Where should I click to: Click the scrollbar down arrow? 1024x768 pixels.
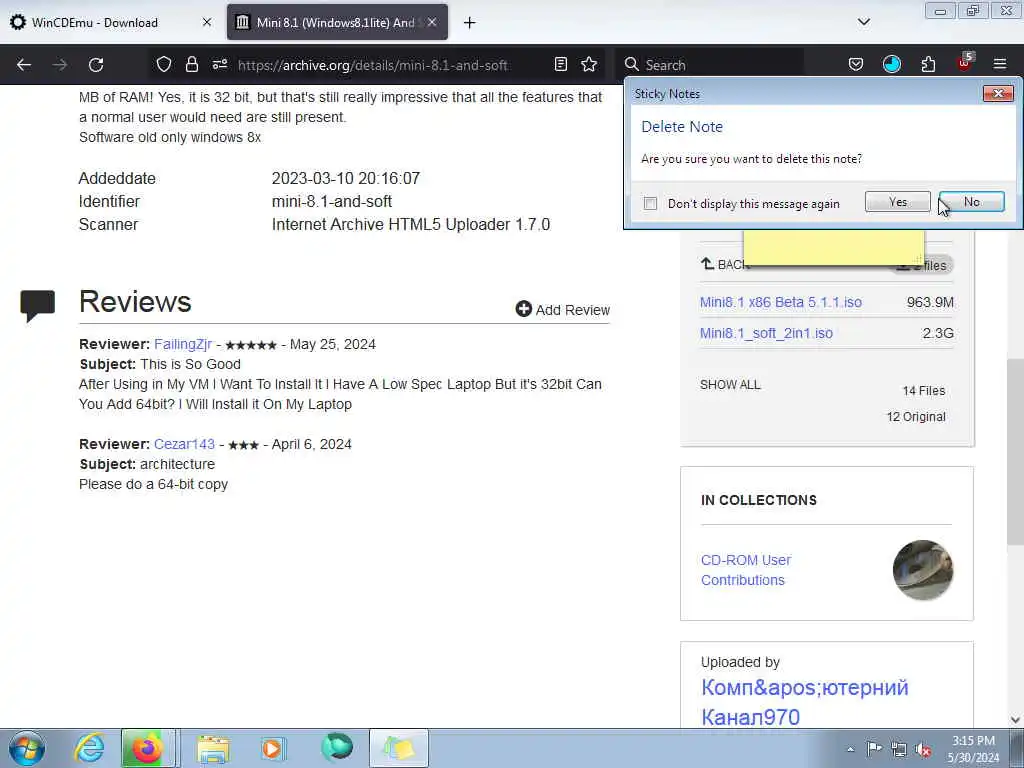pos(1015,720)
